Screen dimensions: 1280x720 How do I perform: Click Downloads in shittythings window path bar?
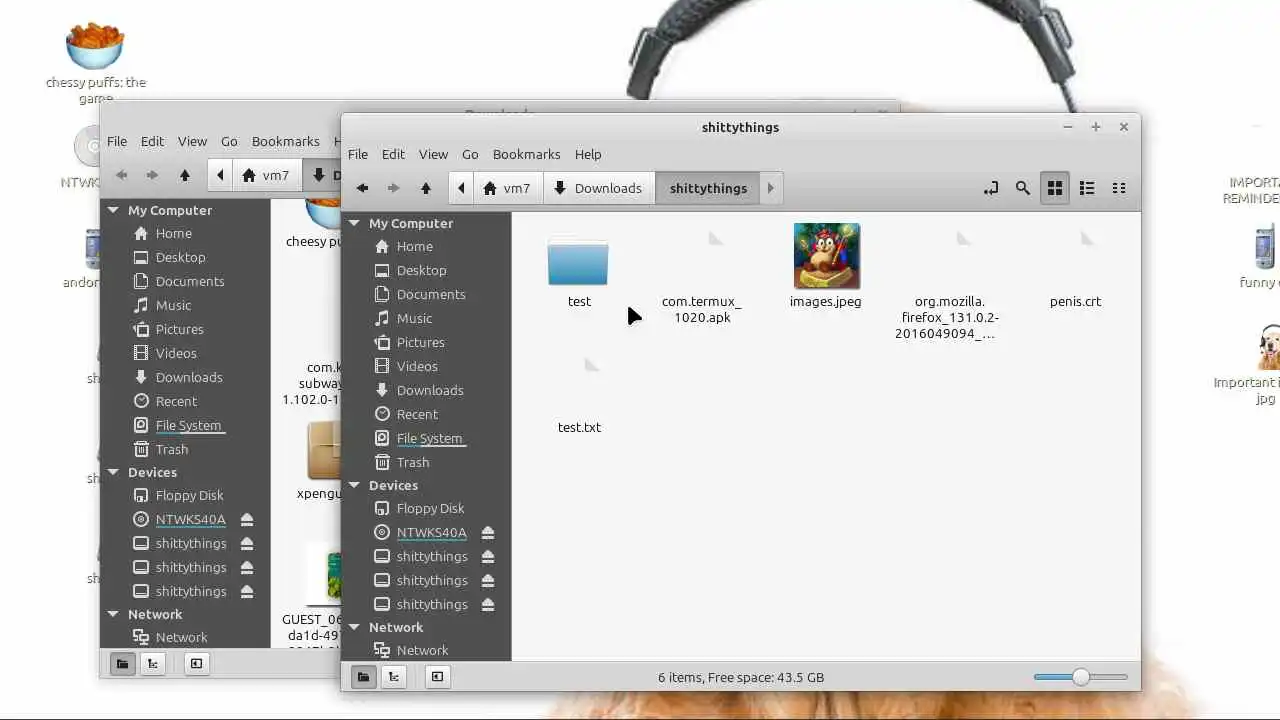pyautogui.click(x=598, y=188)
